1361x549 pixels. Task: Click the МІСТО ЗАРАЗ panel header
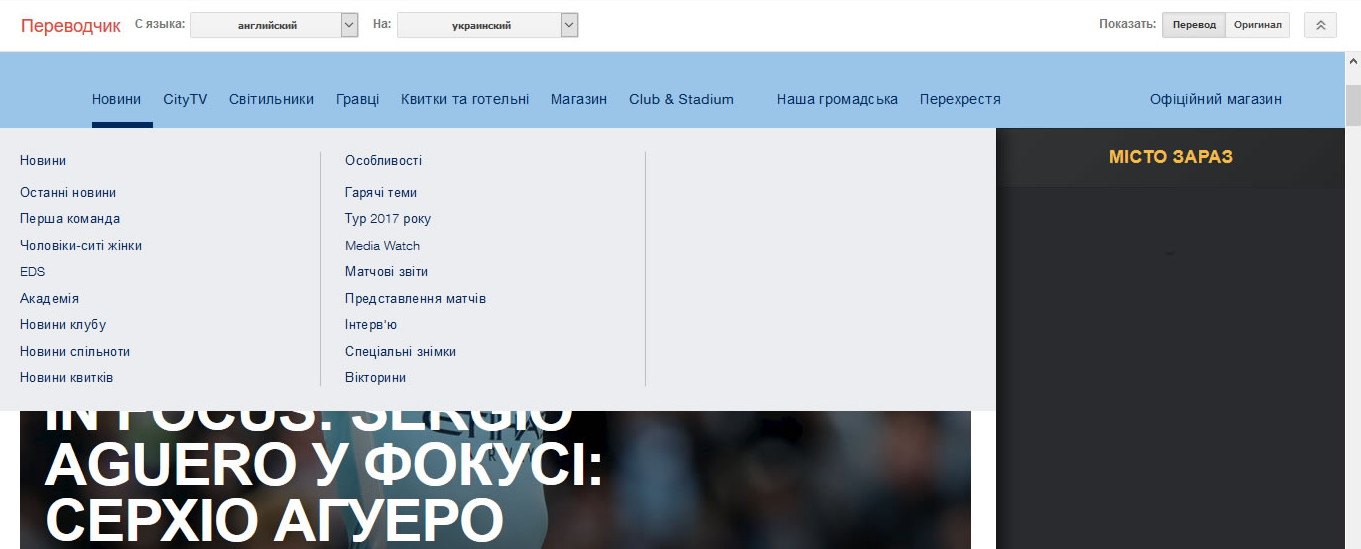[x=1170, y=157]
